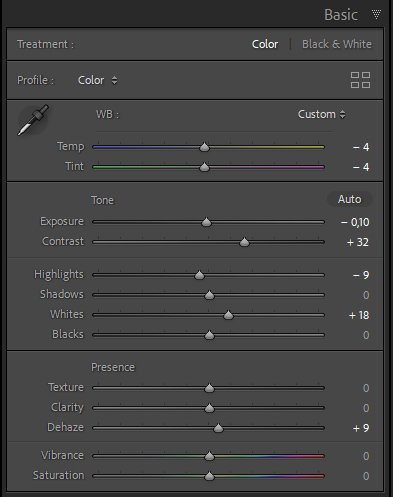Screen dimensions: 393x497
Task: Click the Contrast slider handle
Action: [244, 242]
